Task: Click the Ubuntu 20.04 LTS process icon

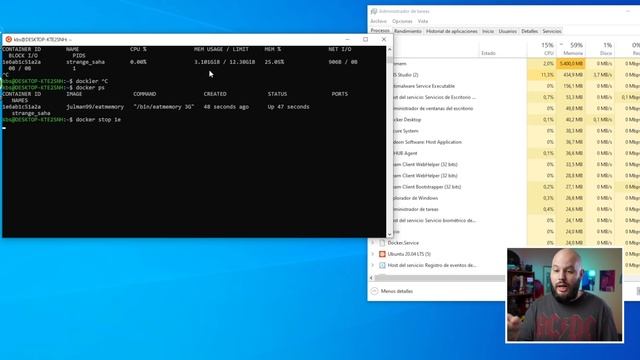Action: tap(382, 254)
